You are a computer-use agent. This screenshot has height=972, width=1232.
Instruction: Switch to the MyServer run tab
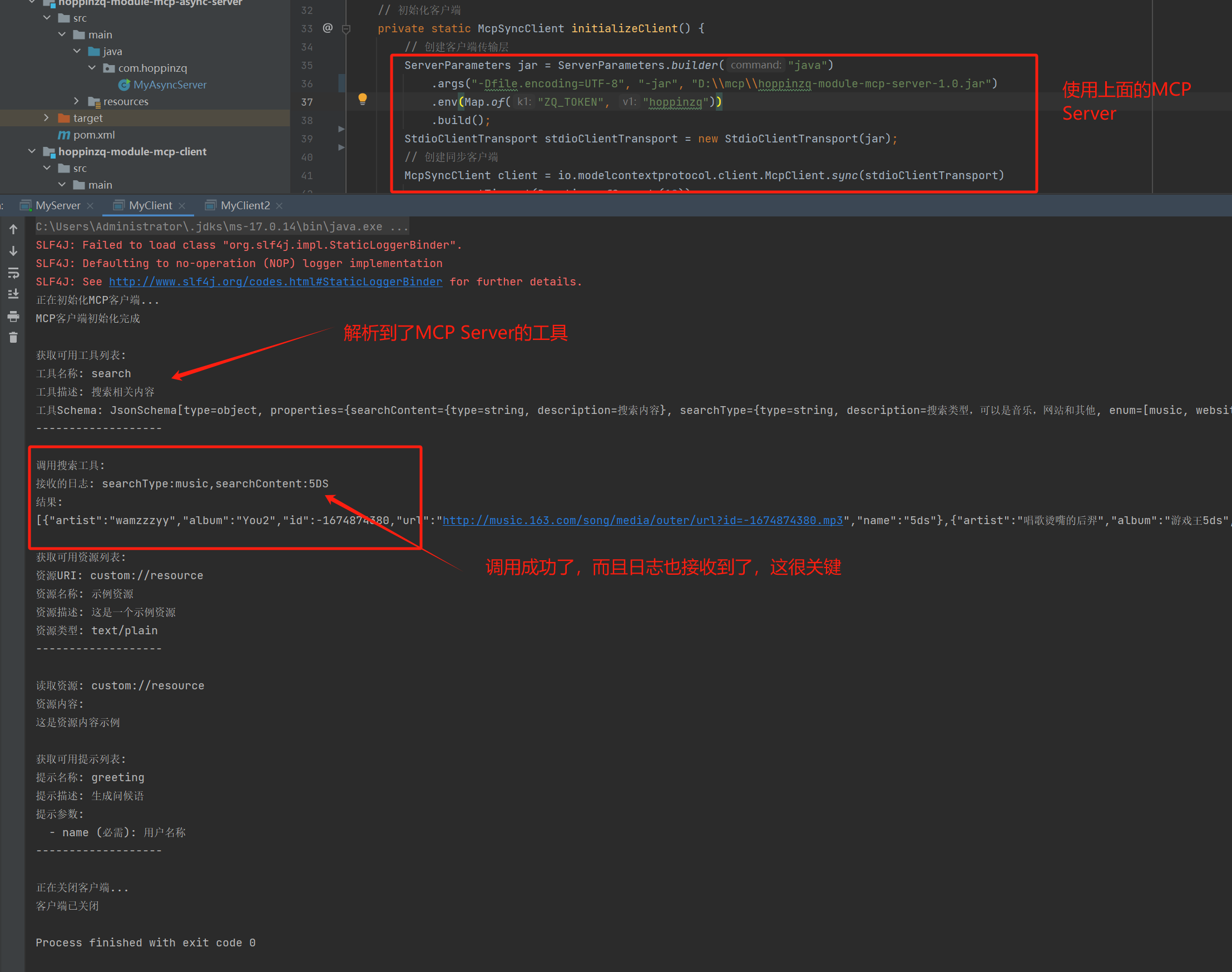(x=57, y=205)
